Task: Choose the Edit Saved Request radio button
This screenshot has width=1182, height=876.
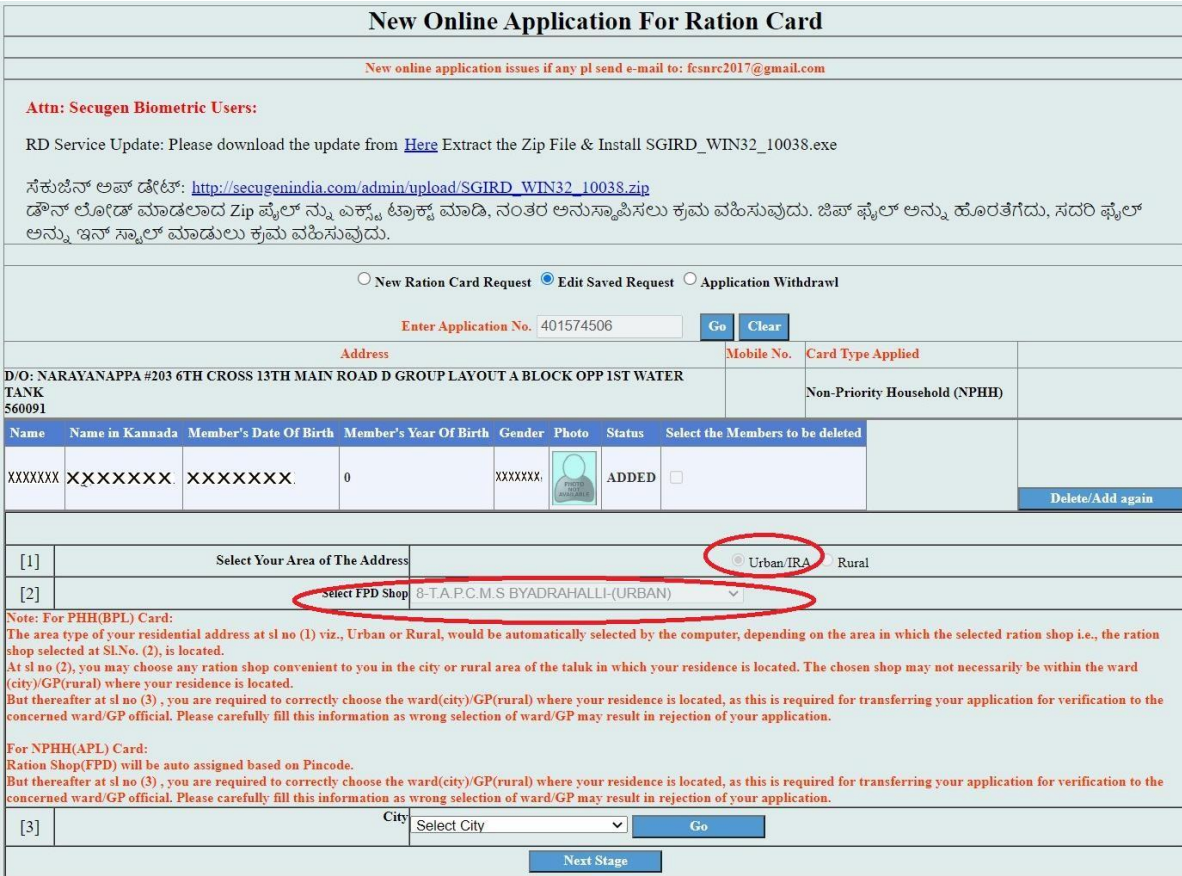Action: [547, 281]
